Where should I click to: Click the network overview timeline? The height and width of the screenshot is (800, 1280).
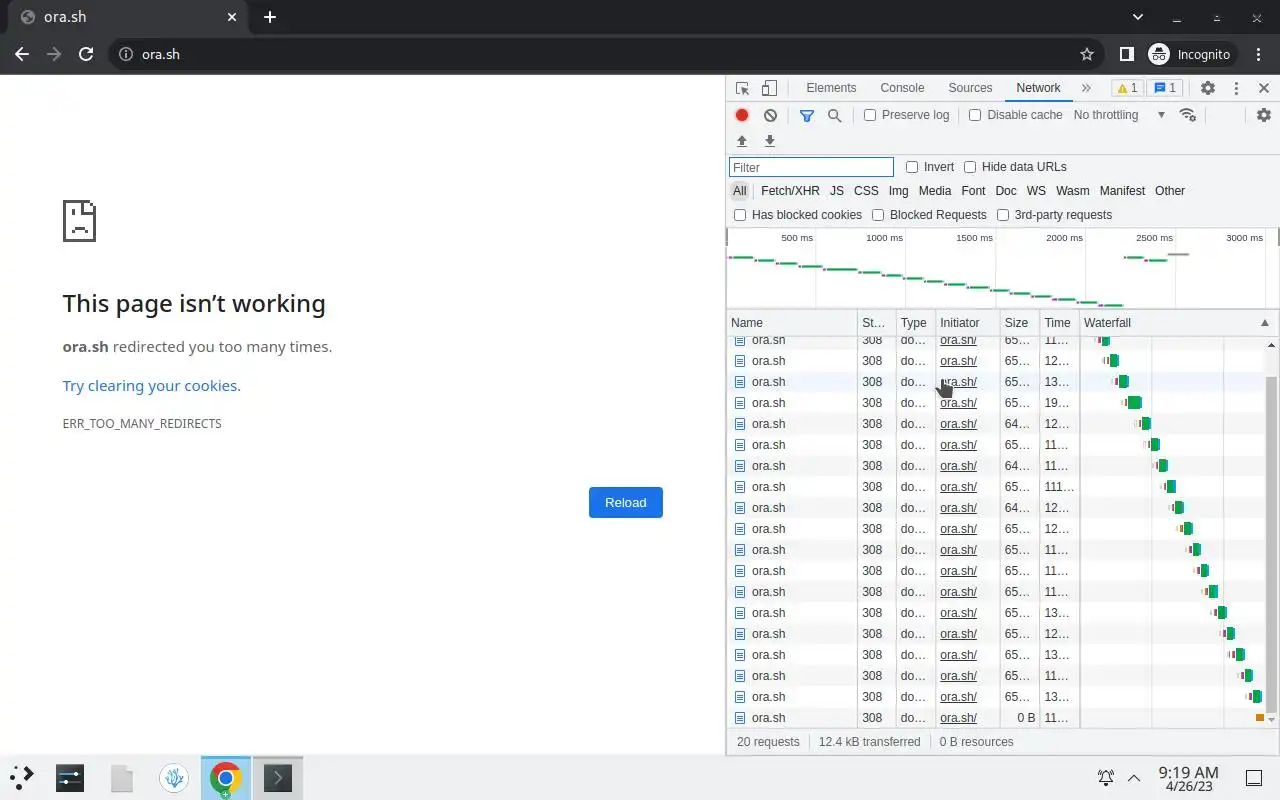coord(1002,268)
